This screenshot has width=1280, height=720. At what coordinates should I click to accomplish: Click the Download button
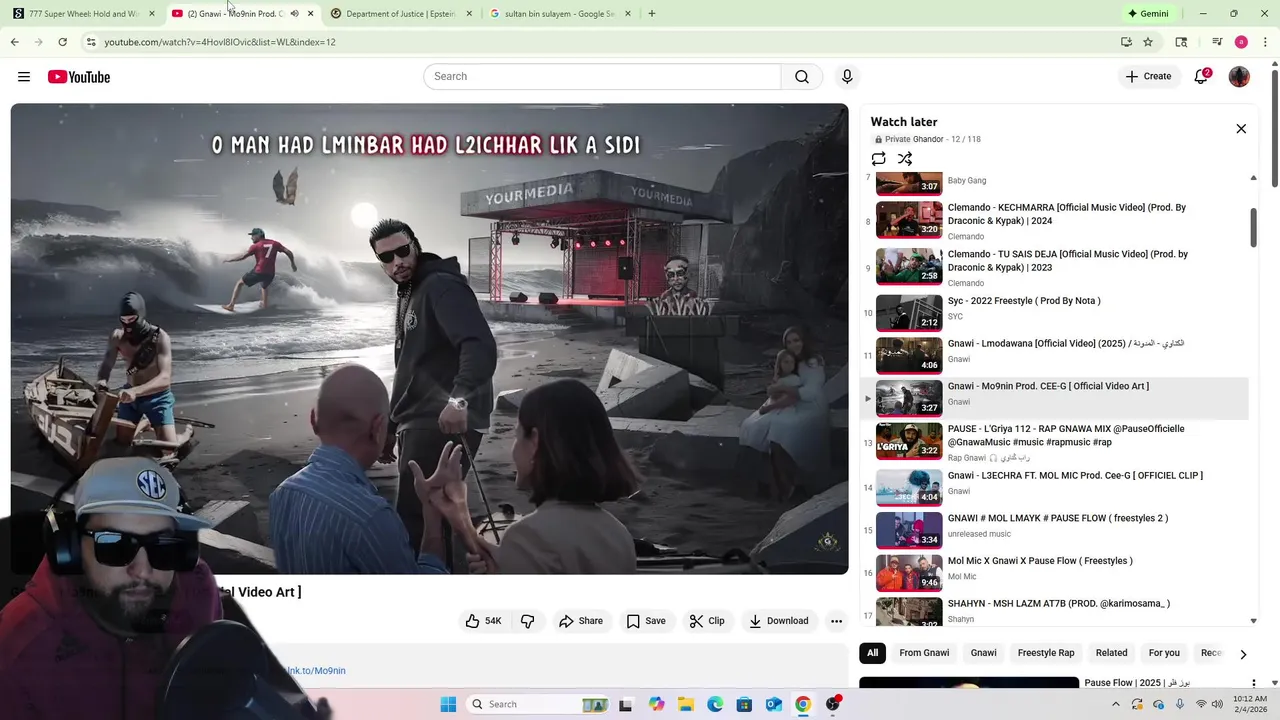(779, 621)
